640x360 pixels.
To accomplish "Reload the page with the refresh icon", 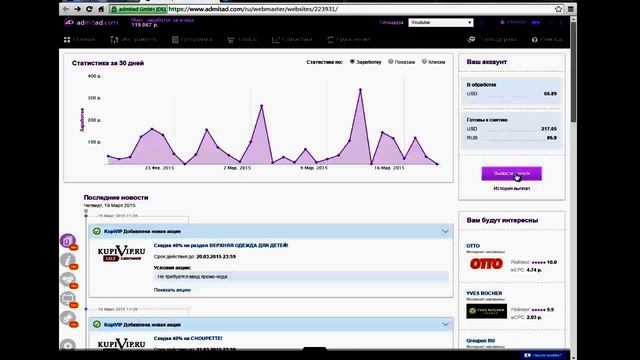I will tap(89, 9).
